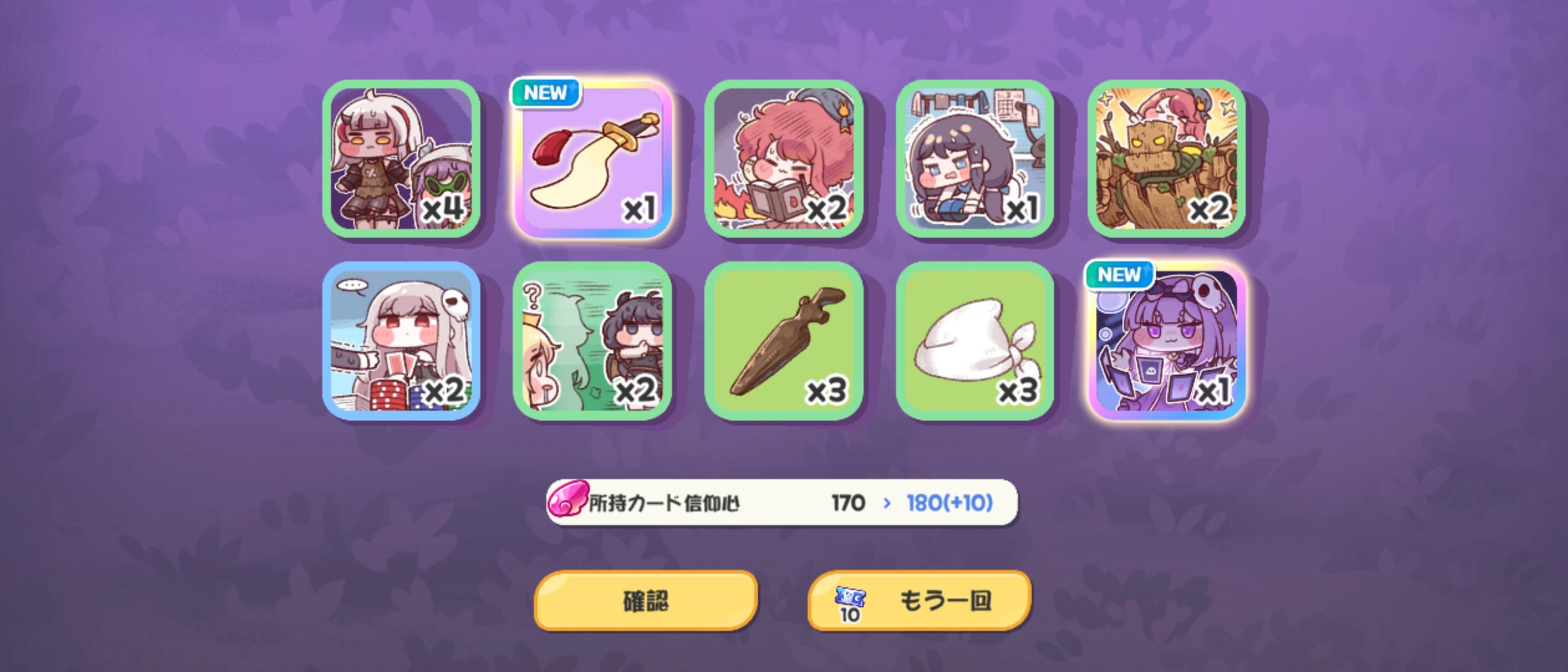
Task: Open the white-haired horned girl card x4
Action: [x=401, y=159]
